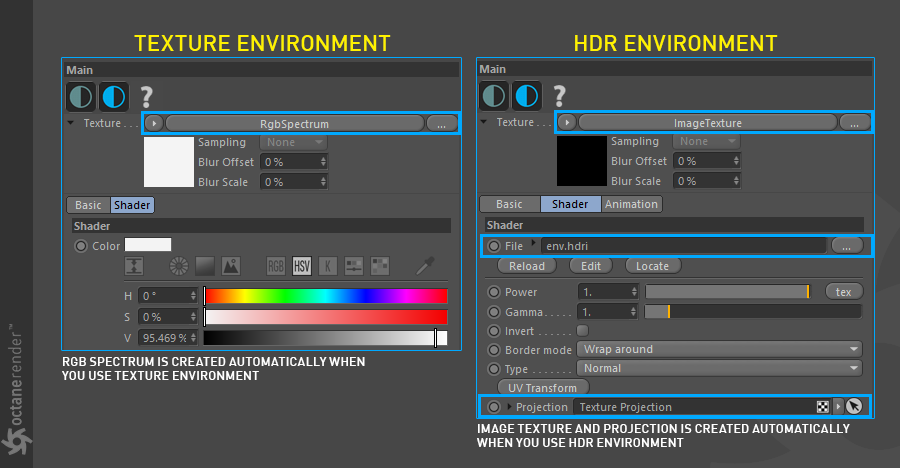Click the Value brightness slider

pos(326,338)
